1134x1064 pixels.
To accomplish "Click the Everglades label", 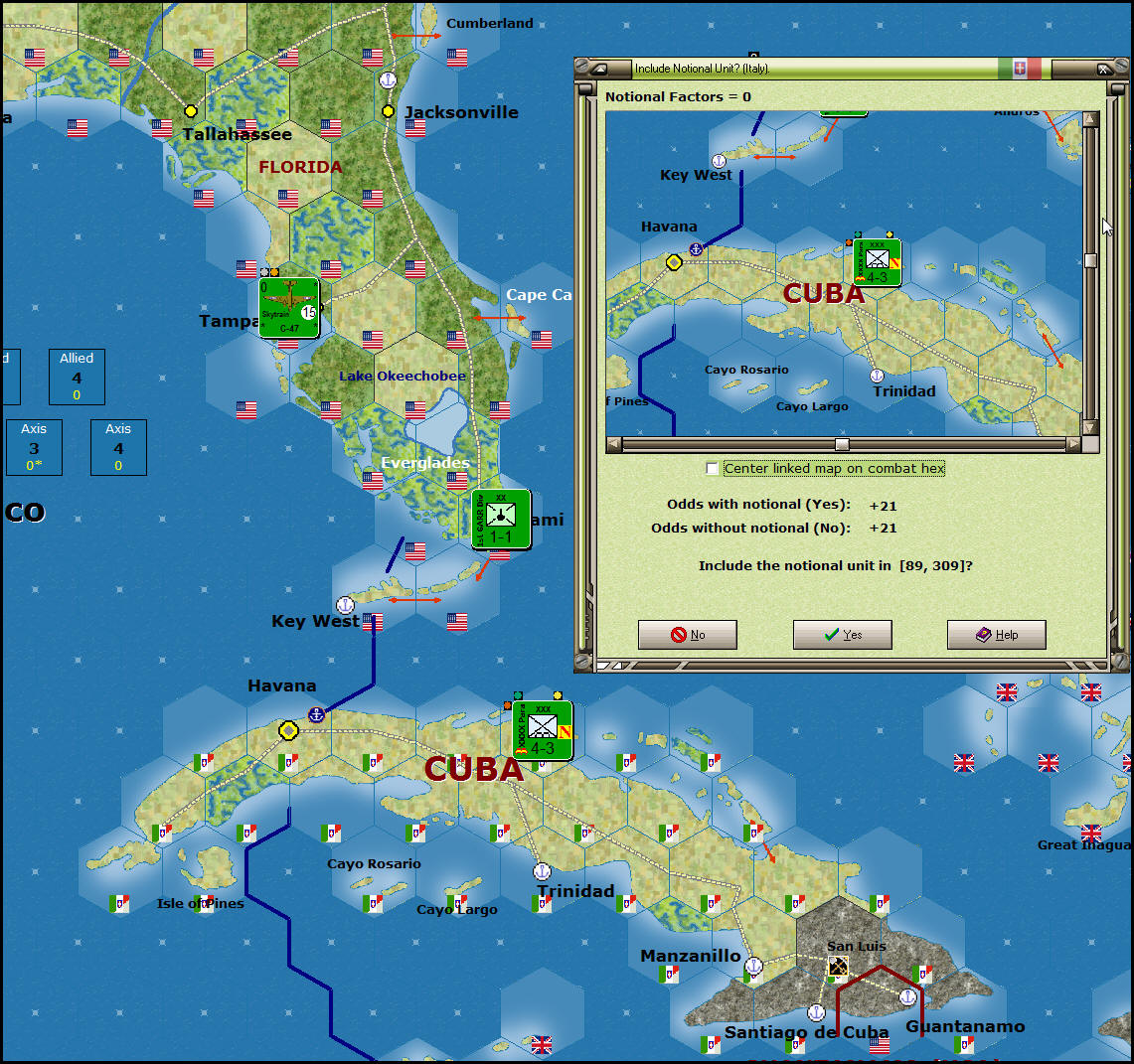I will (x=425, y=463).
